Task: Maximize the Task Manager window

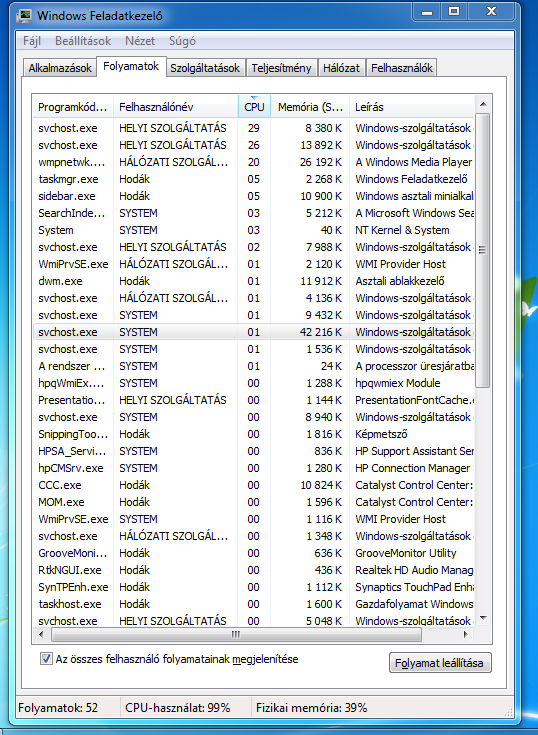Action: coord(454,12)
